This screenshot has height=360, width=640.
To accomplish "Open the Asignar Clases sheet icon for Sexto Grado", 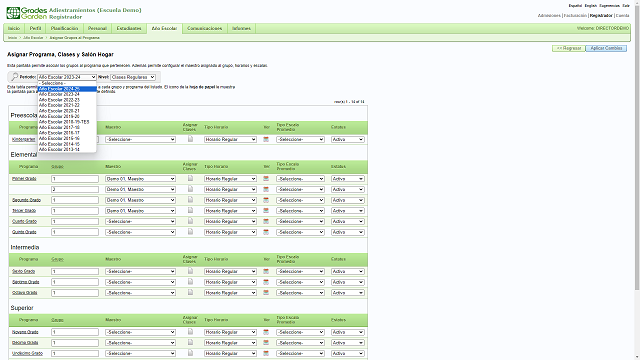I will point(190,271).
